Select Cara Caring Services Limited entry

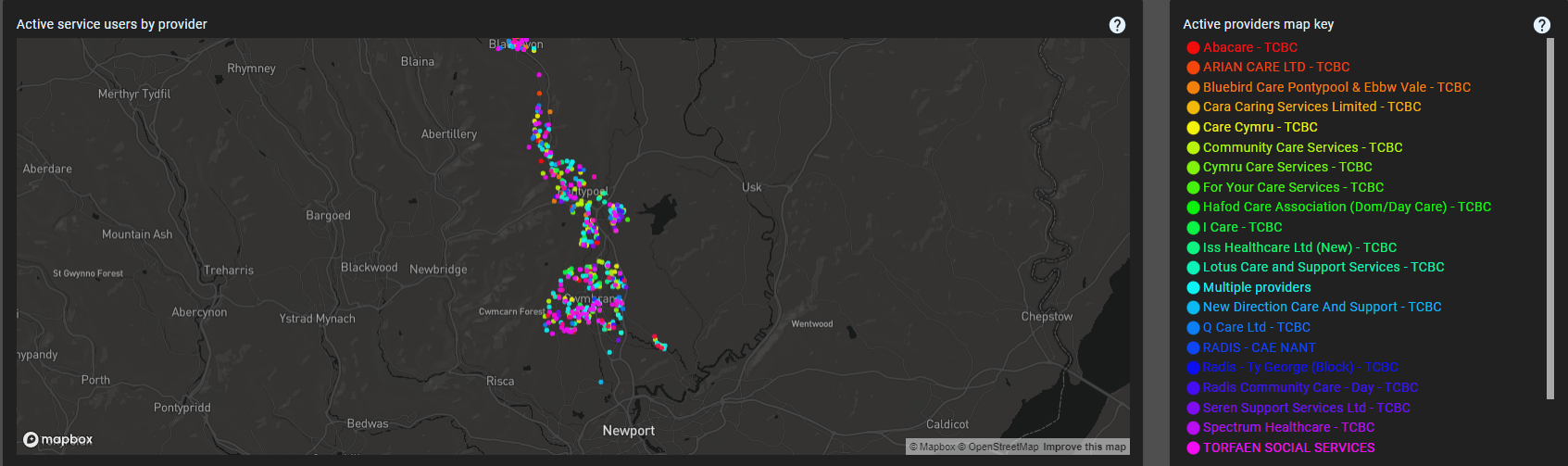click(x=1311, y=107)
